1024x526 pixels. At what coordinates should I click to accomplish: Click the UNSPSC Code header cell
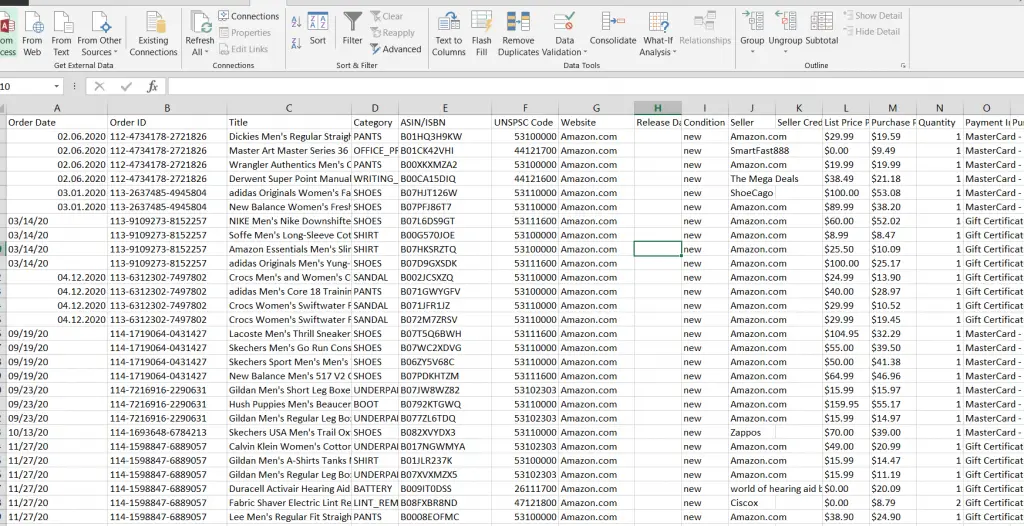(525, 122)
